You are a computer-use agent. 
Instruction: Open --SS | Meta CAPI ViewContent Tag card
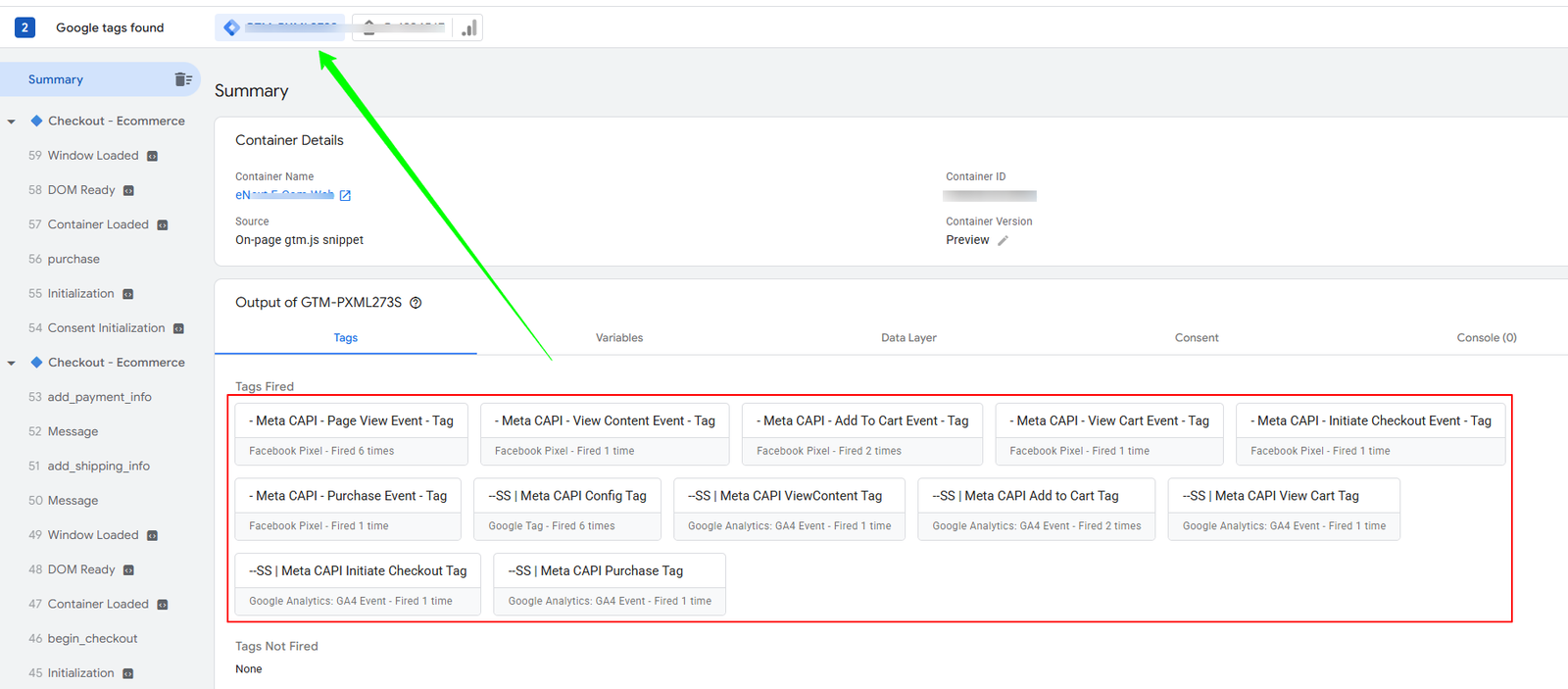coord(790,510)
